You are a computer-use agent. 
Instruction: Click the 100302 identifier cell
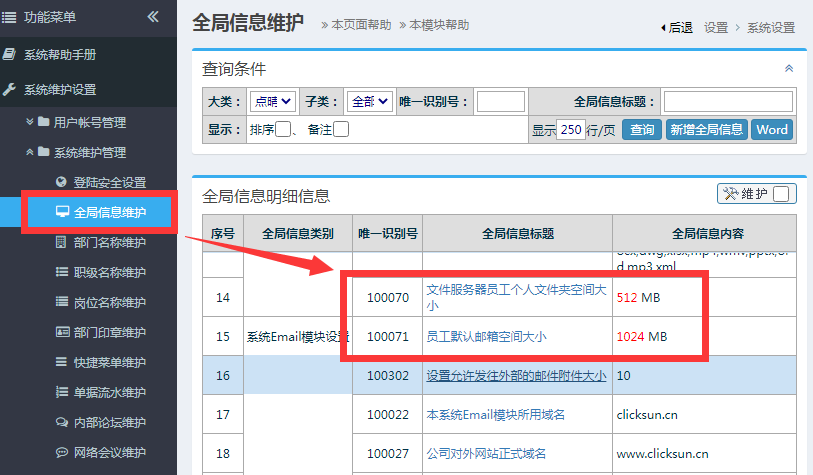(x=388, y=375)
